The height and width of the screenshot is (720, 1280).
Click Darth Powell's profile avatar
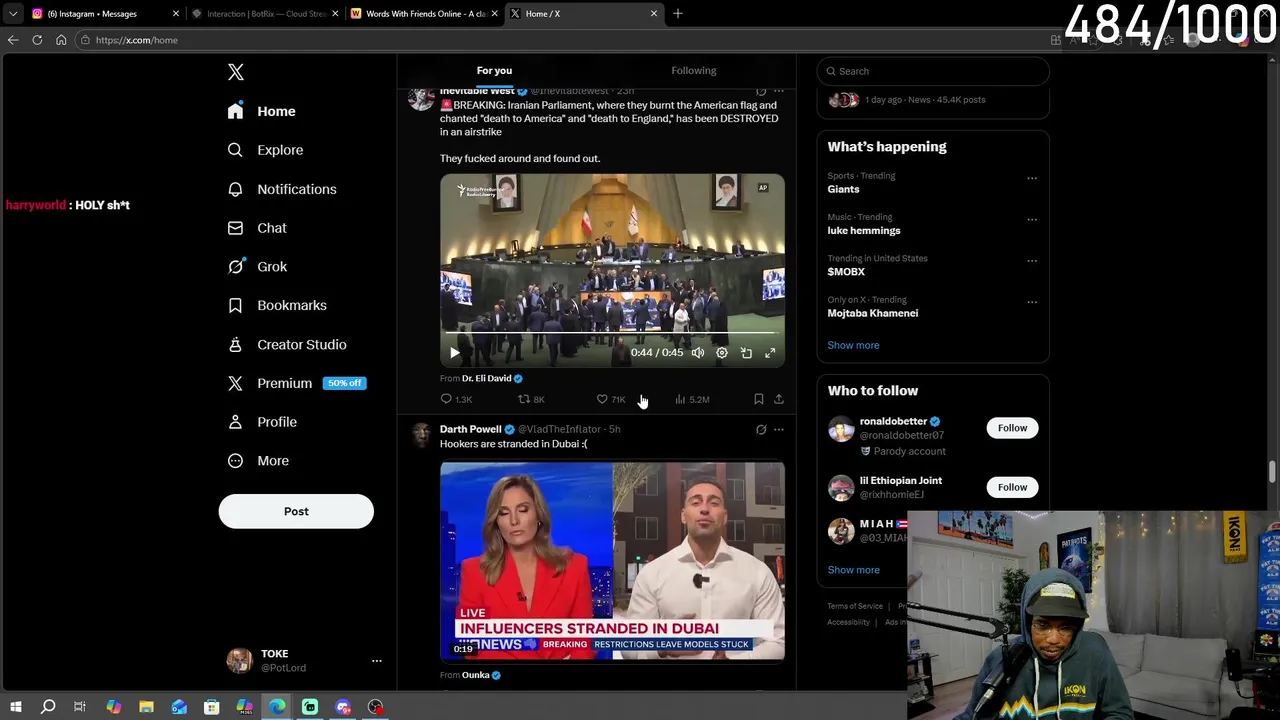tap(422, 435)
